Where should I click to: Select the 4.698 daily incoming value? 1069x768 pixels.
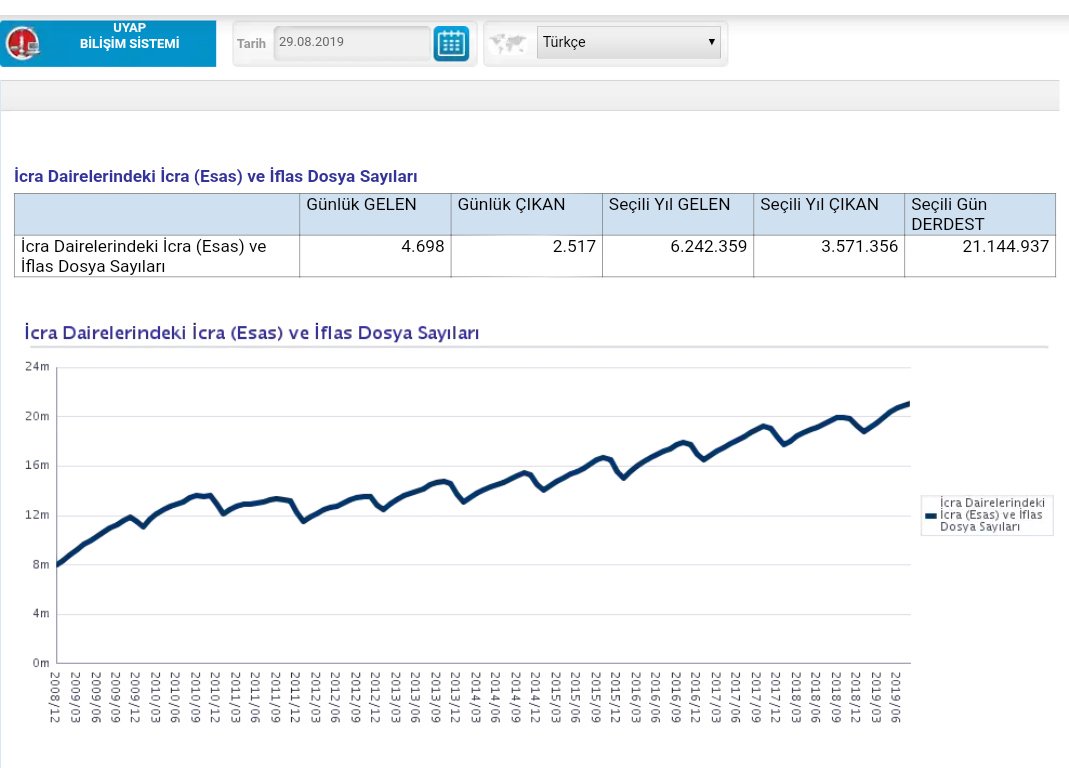pos(423,246)
